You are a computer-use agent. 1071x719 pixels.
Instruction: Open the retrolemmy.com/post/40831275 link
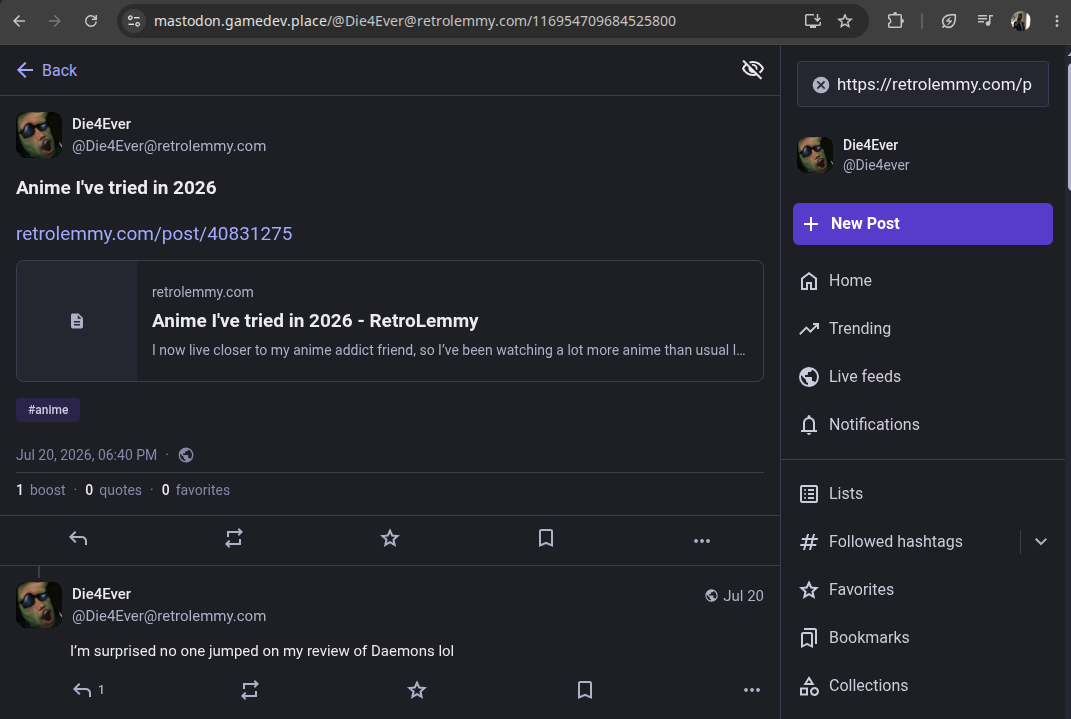click(x=154, y=234)
